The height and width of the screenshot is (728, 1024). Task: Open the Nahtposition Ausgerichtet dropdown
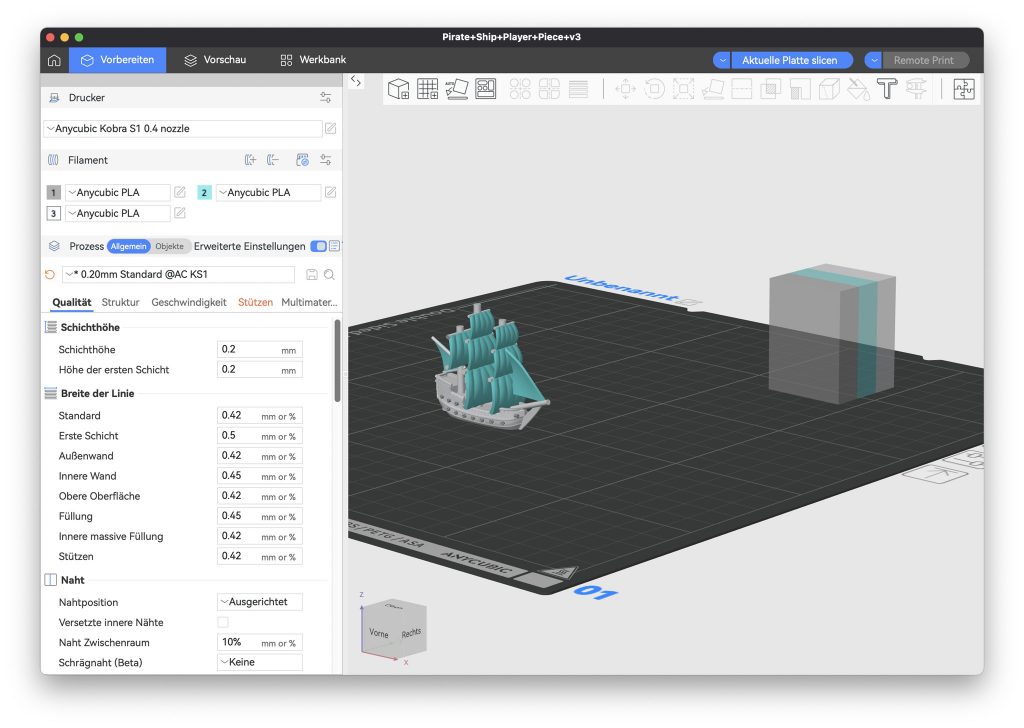click(x=259, y=603)
